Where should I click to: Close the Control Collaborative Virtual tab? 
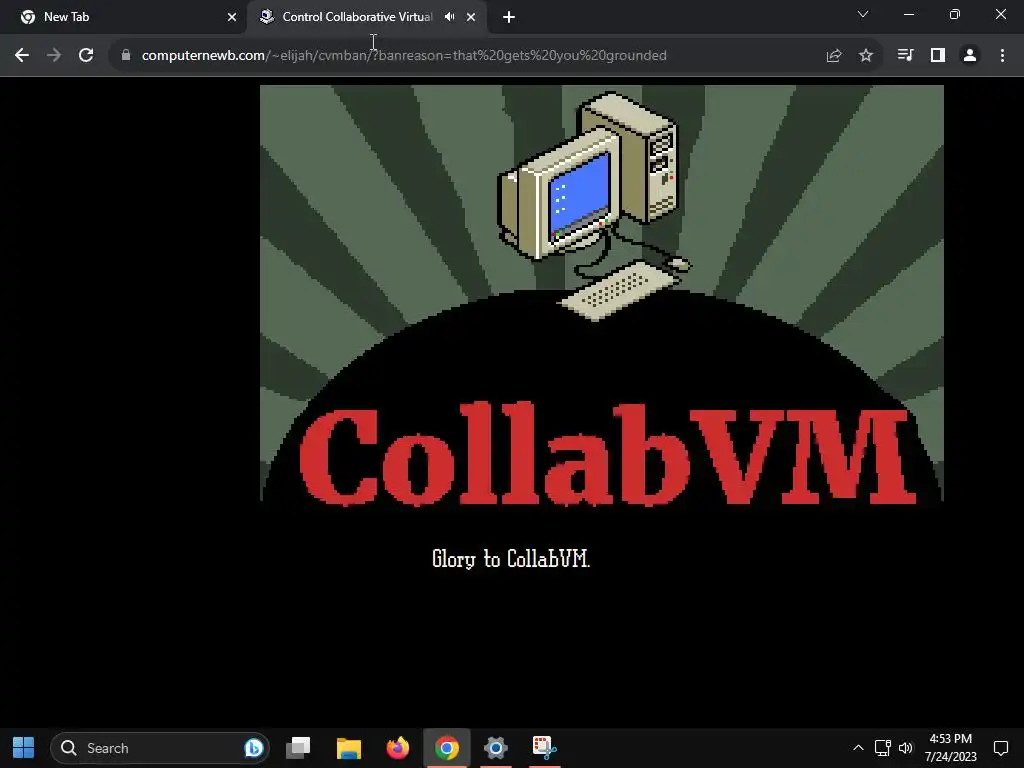coord(471,17)
